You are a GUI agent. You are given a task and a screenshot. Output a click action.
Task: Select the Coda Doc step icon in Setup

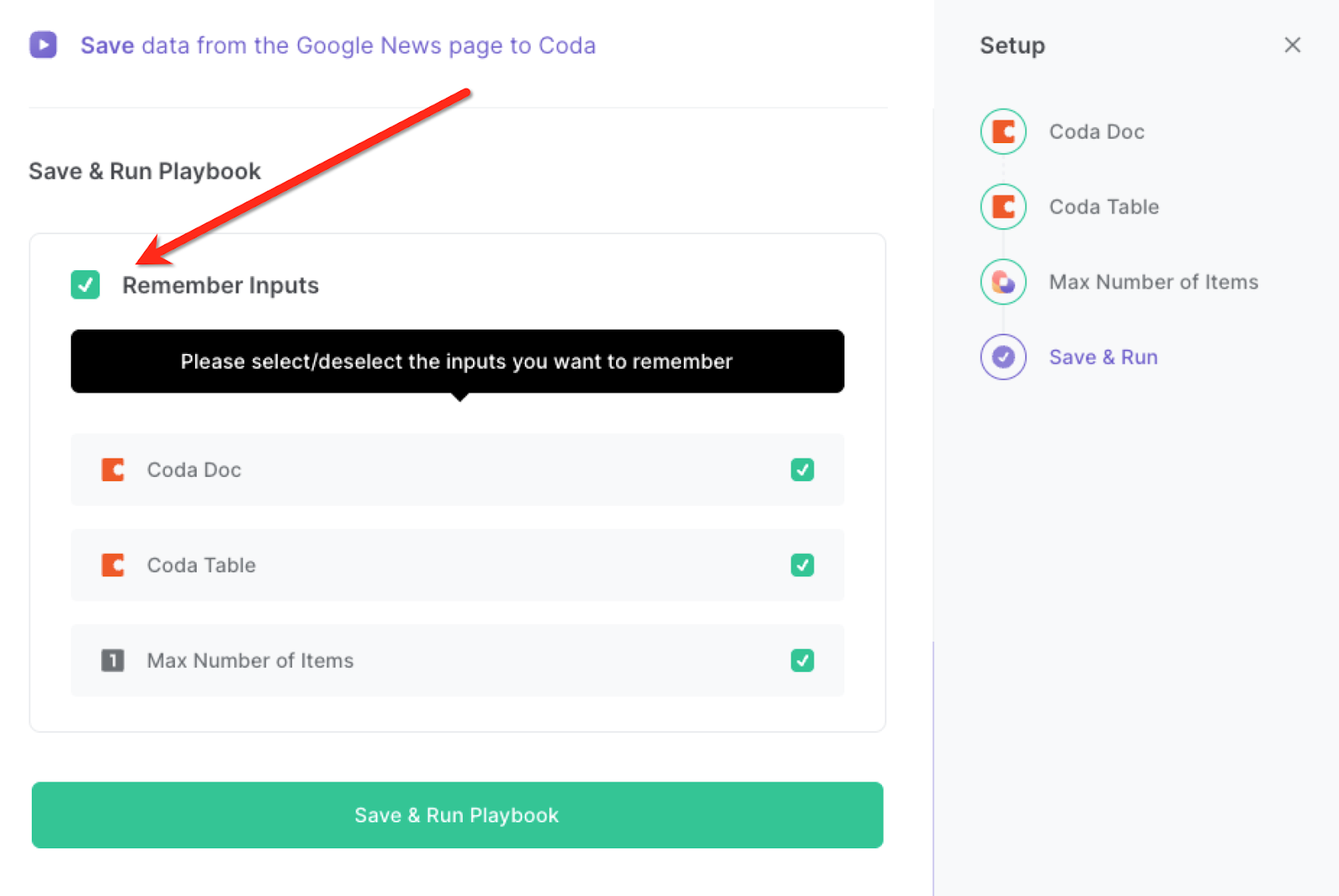pos(1003,131)
